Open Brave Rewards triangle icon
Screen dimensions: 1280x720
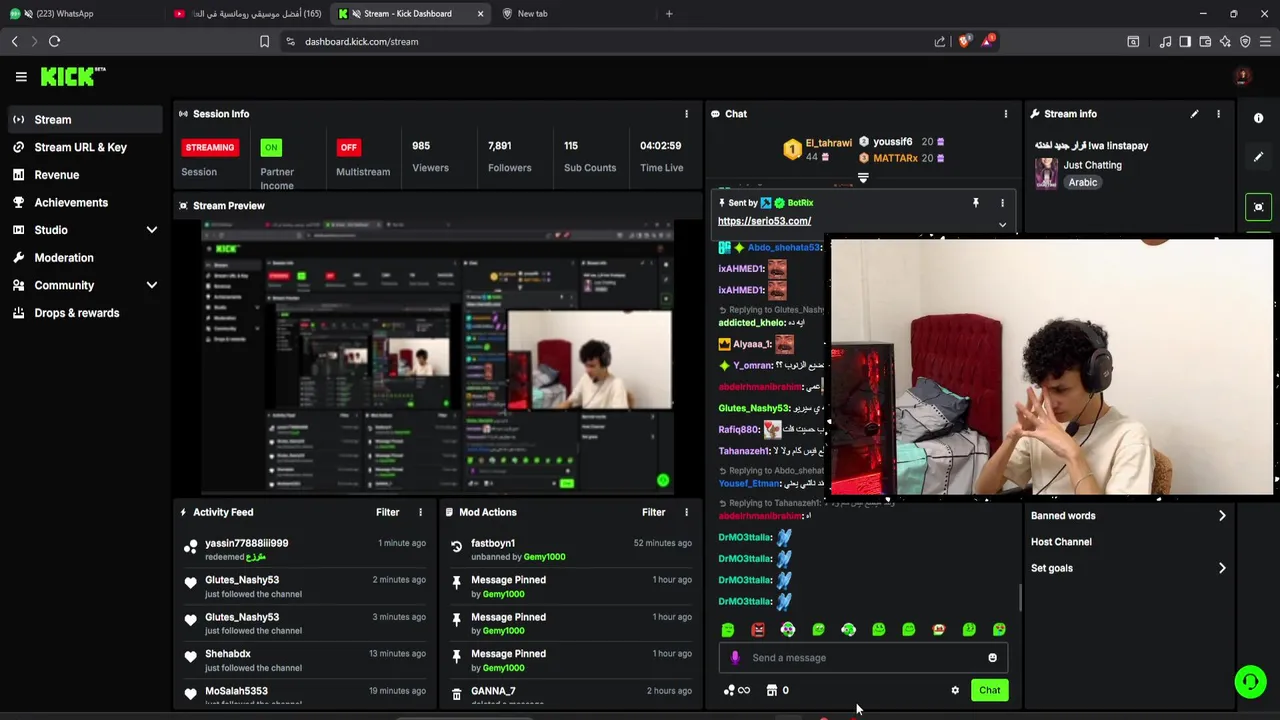pos(988,41)
